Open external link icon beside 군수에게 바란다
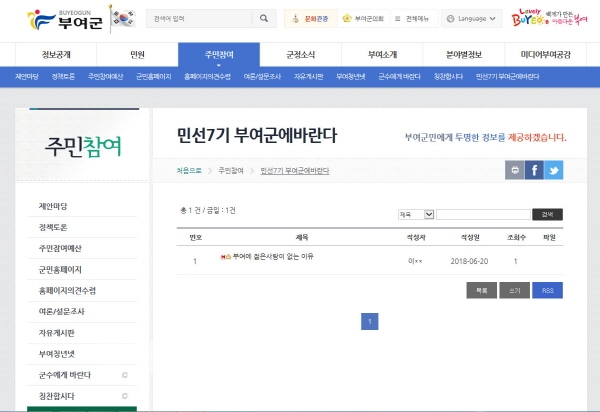 (125, 375)
